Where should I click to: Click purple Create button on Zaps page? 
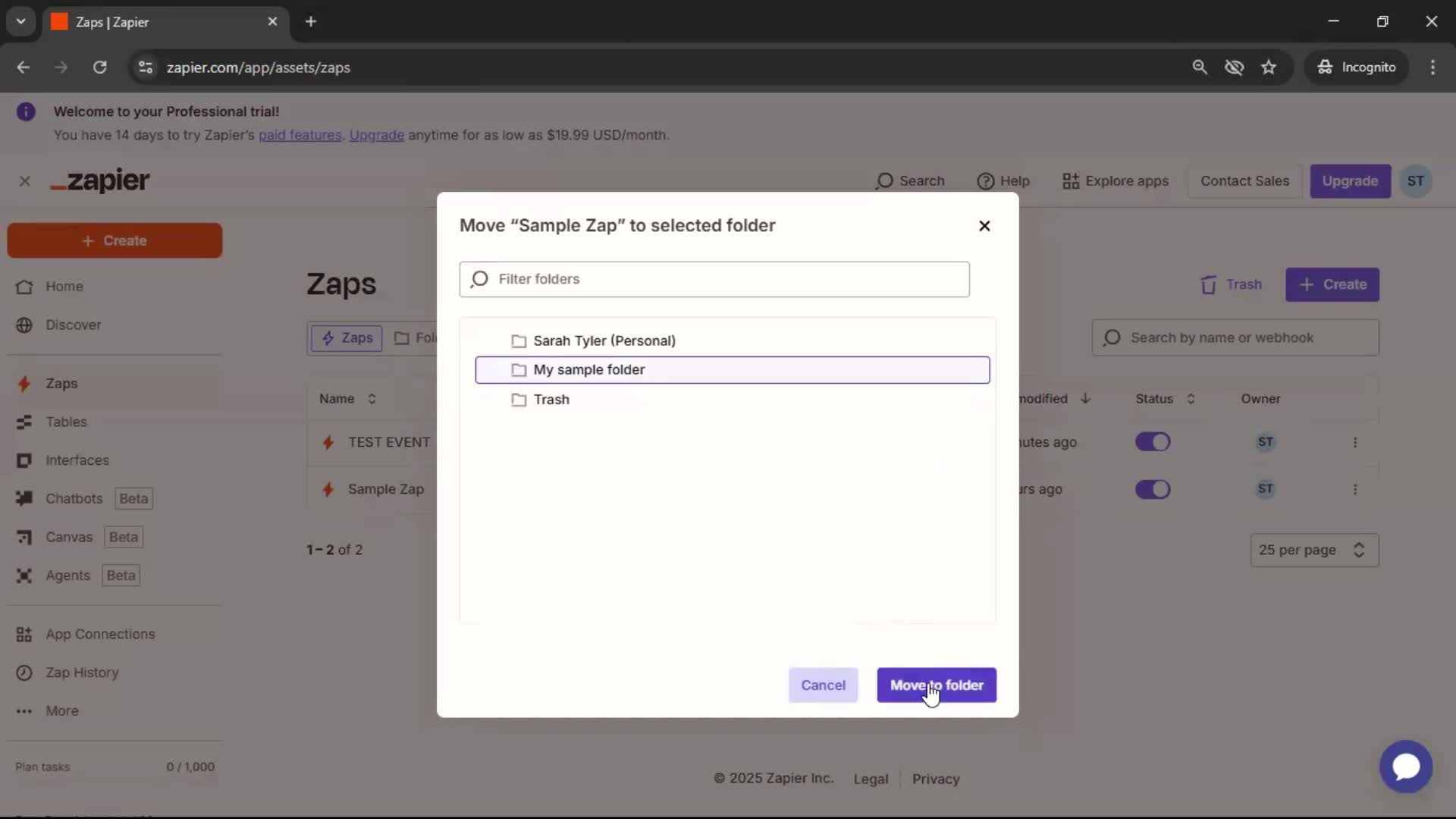coord(1332,284)
